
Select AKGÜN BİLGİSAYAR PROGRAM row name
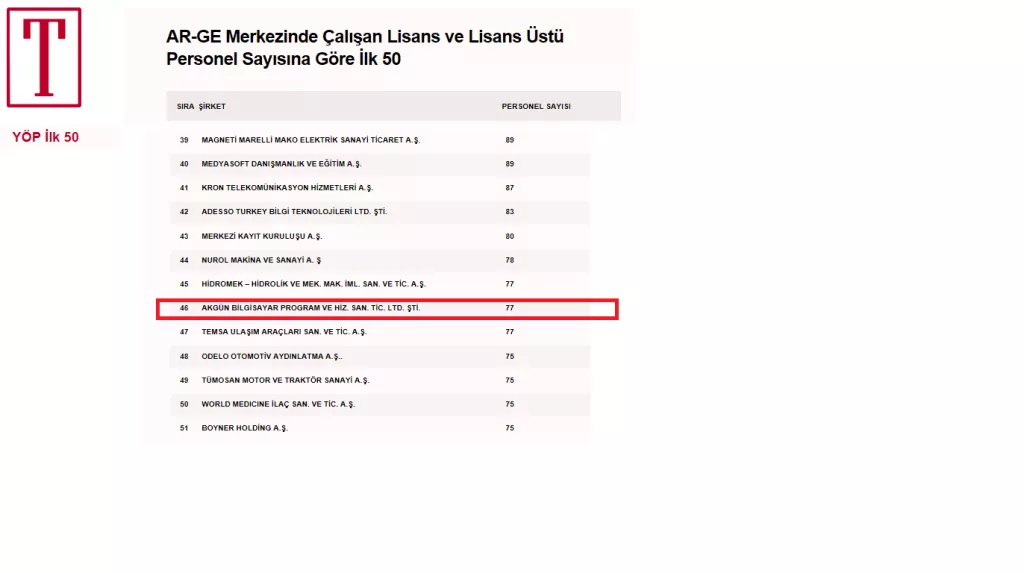click(x=311, y=308)
